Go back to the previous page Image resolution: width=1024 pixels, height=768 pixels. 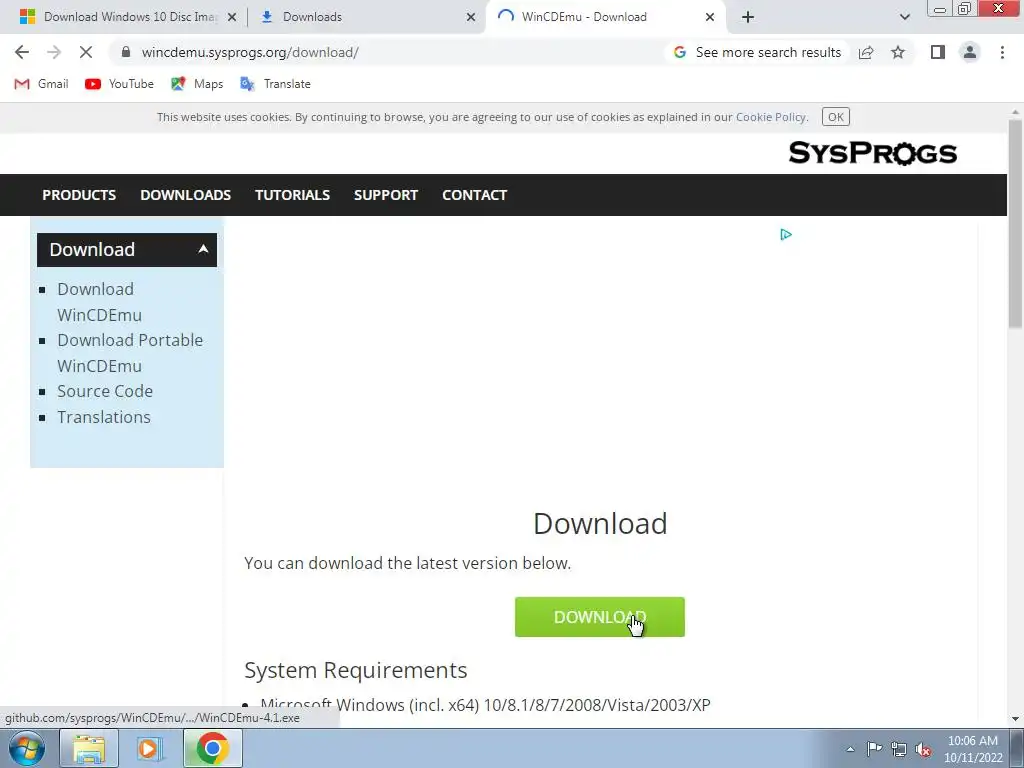[x=22, y=52]
